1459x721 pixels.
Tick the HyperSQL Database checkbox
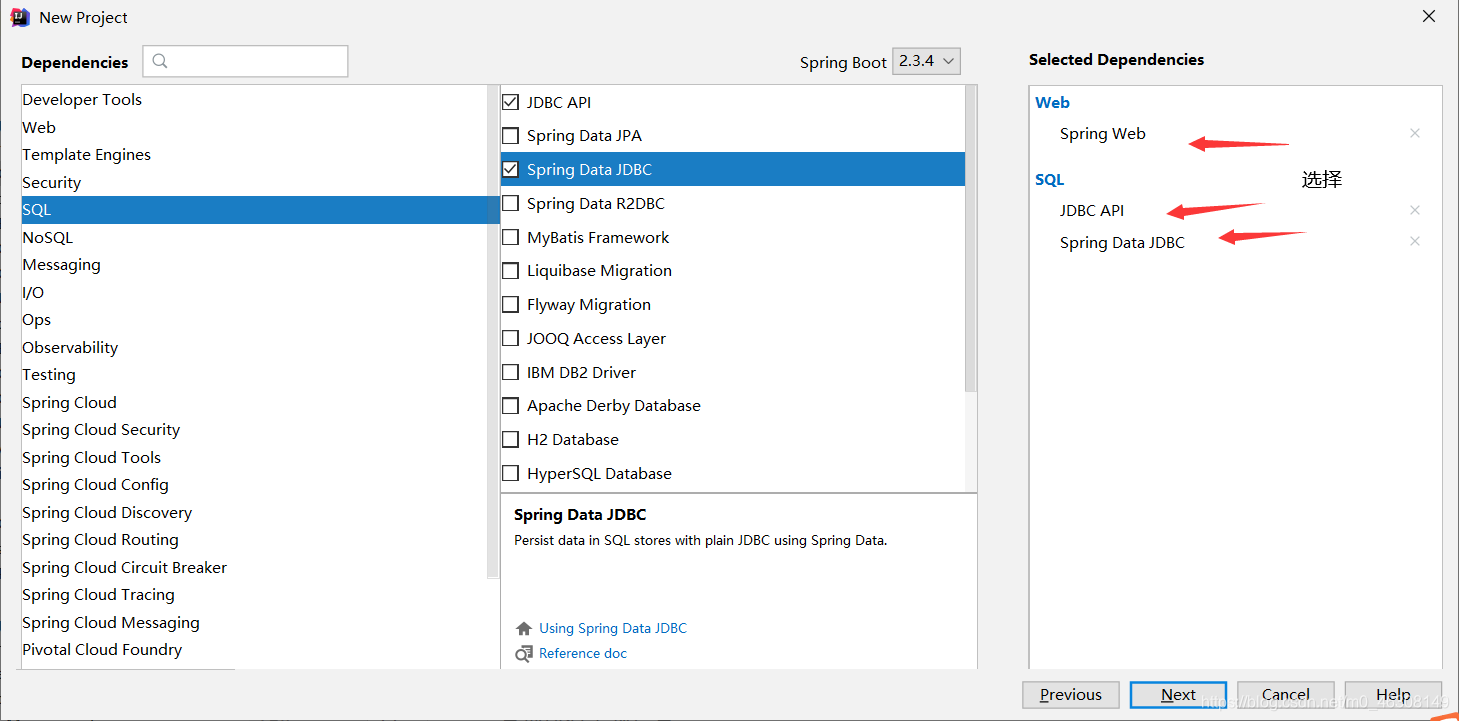click(x=511, y=473)
